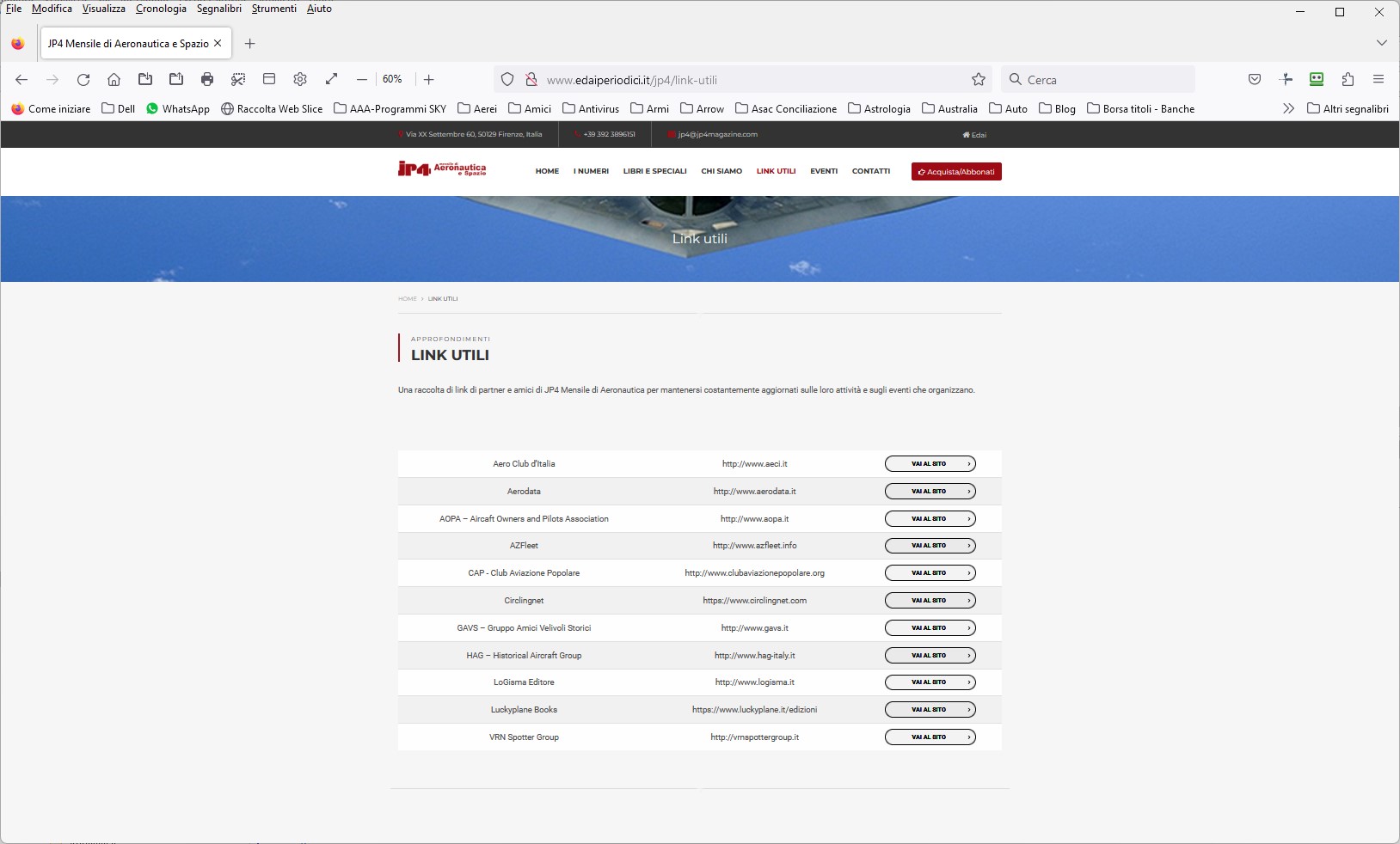Show site security info via crossed padlock
Image resolution: width=1400 pixels, height=844 pixels.
coord(531,79)
